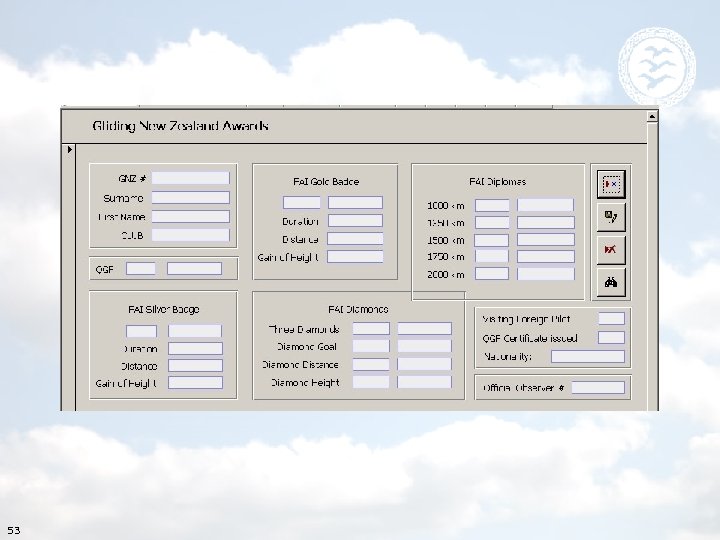Click the Silver Badge Gain of Height field

point(195,382)
